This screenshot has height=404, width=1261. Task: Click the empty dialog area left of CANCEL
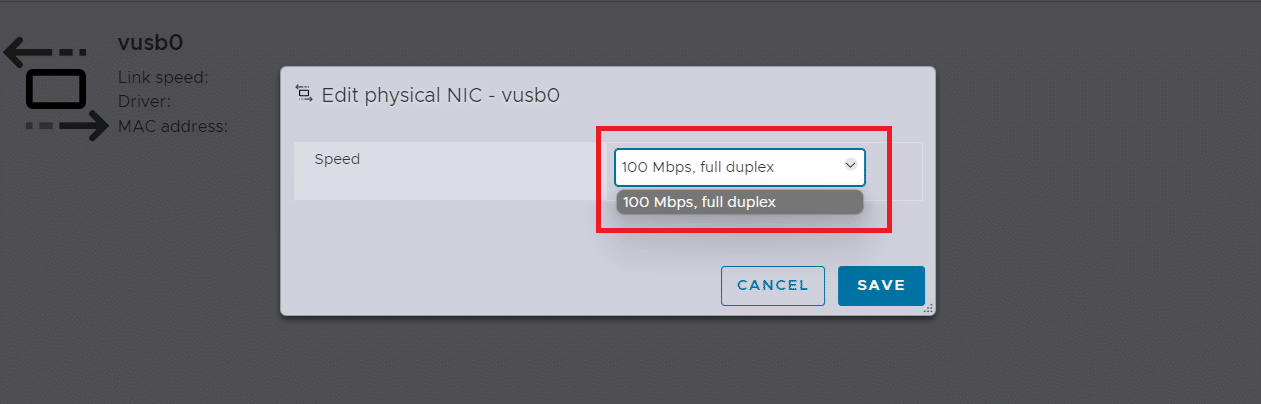coord(500,285)
